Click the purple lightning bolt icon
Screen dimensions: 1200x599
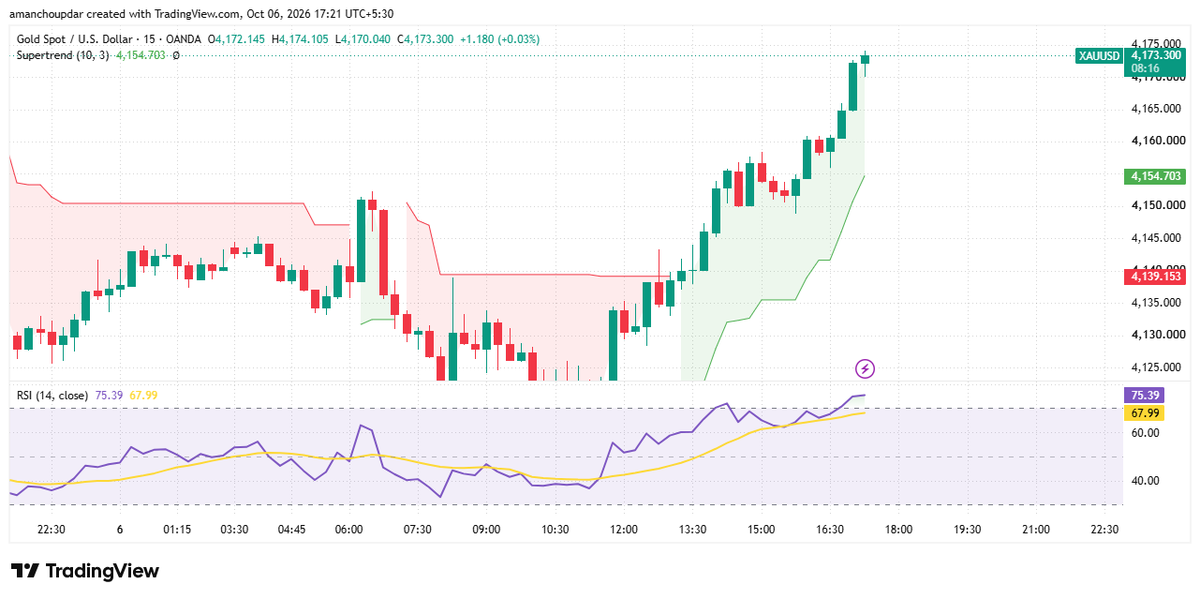866,368
